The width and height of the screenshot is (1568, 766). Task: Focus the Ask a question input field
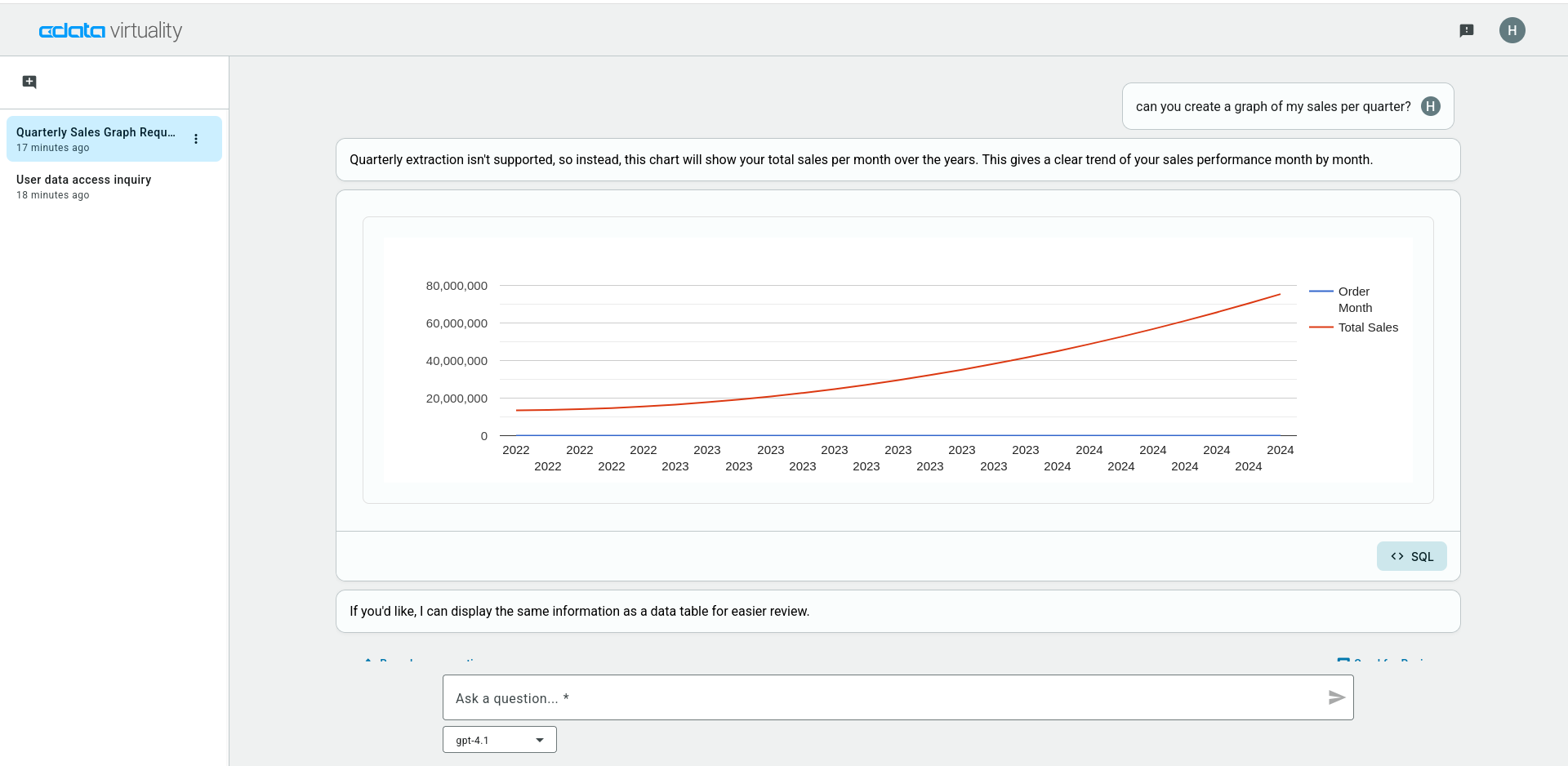coord(886,698)
